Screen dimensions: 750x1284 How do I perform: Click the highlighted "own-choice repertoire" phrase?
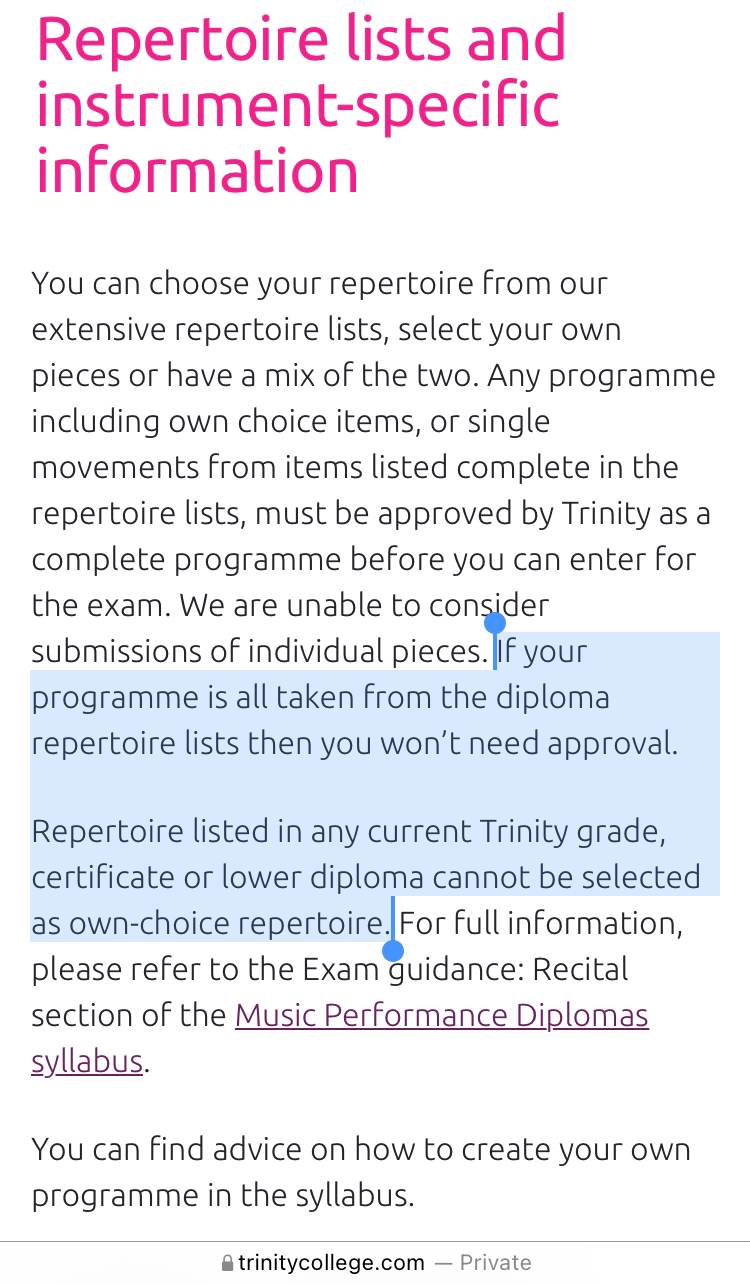click(229, 923)
